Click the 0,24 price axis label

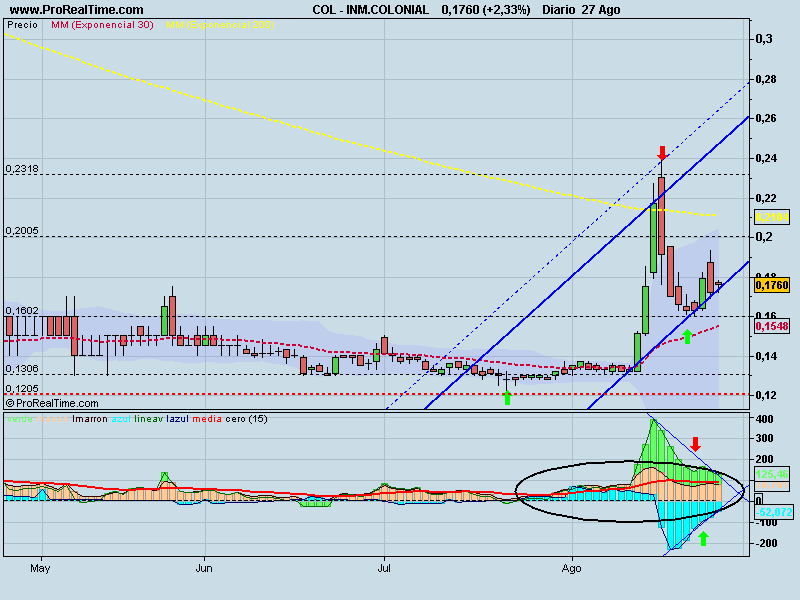pyautogui.click(x=766, y=159)
